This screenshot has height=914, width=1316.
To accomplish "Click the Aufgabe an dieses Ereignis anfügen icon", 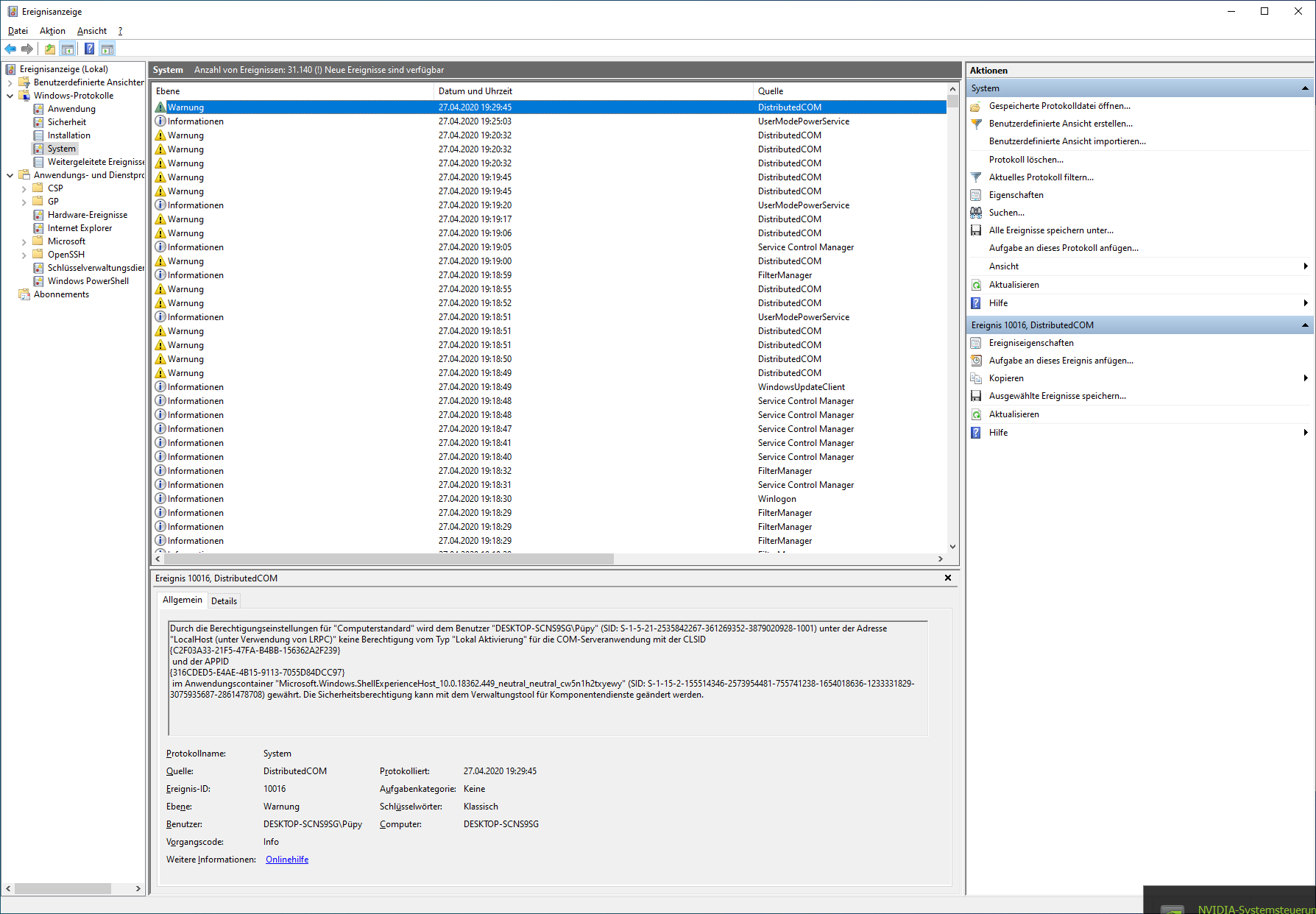I will tap(976, 361).
